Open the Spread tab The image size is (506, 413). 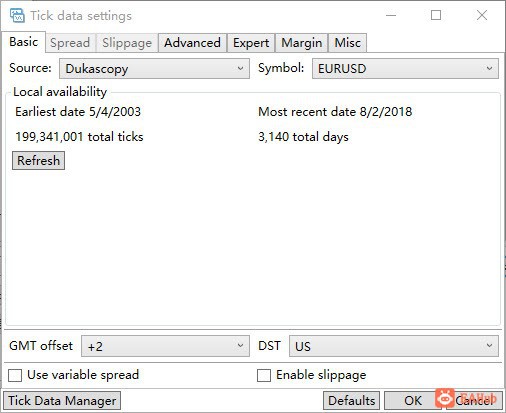point(70,43)
